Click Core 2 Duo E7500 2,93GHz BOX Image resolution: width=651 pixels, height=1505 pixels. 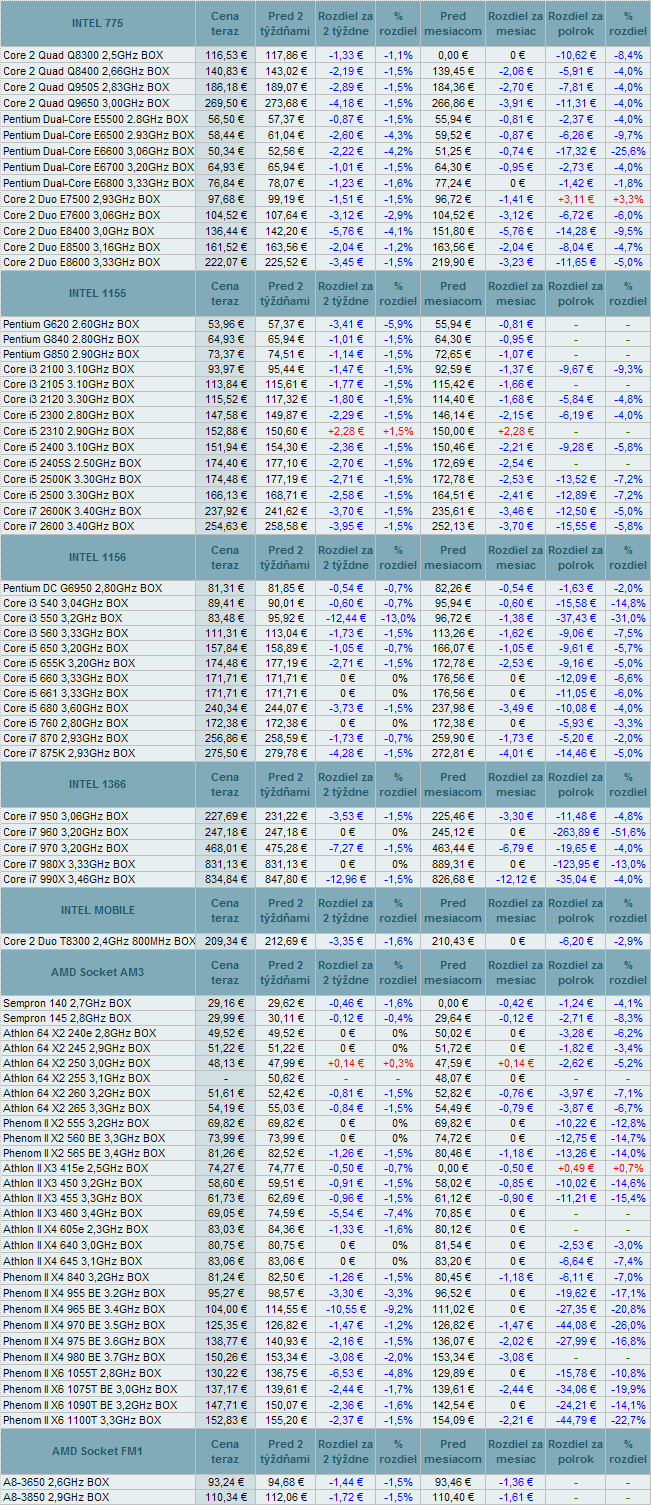coord(81,199)
